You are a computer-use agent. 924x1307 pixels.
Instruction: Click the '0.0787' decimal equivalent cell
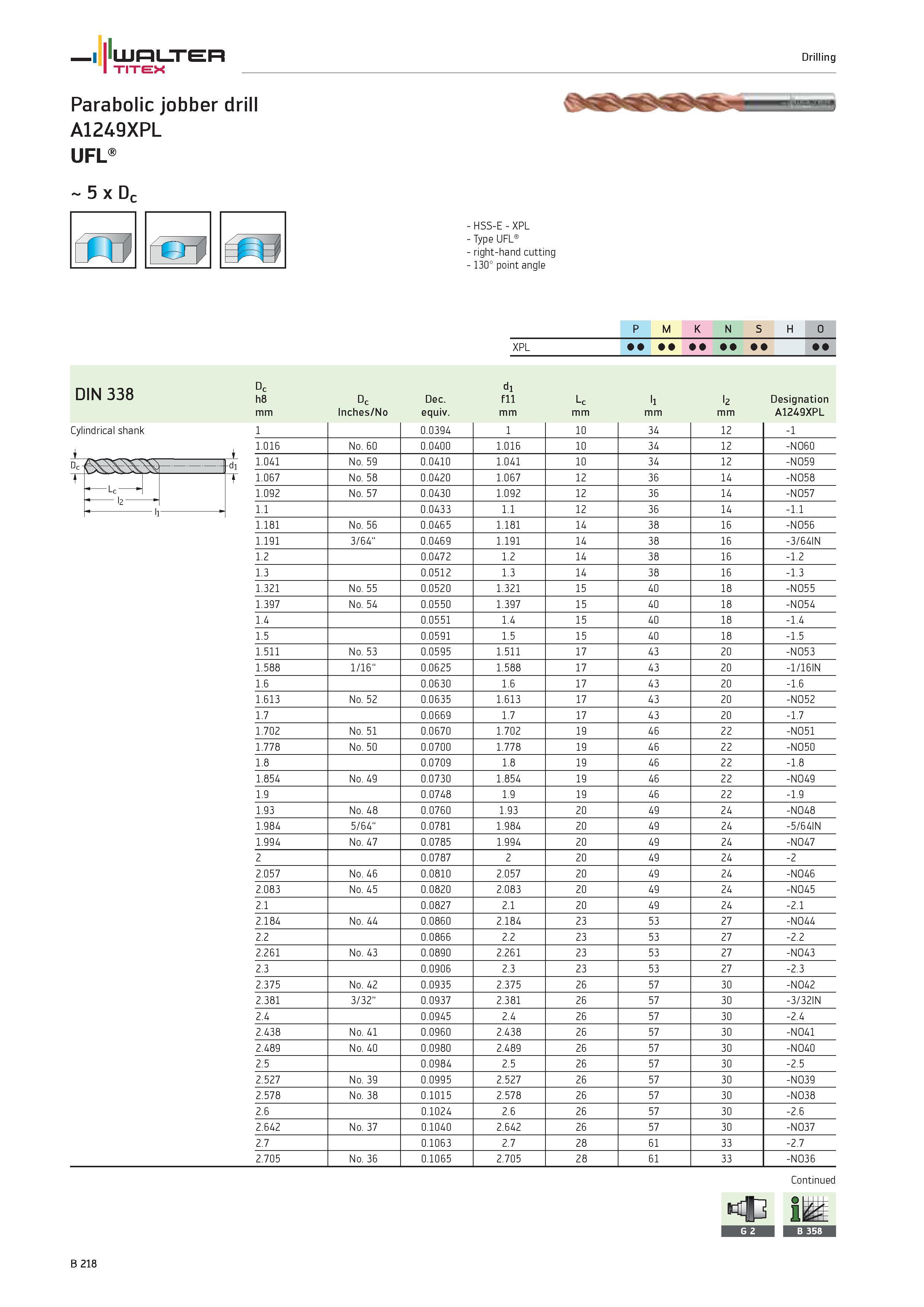(x=436, y=858)
